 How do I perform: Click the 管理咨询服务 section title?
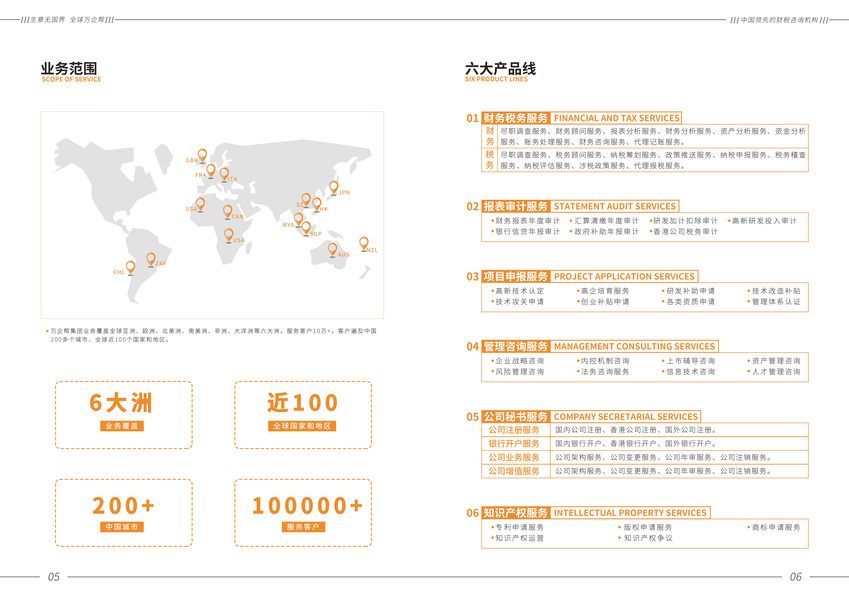tap(515, 346)
